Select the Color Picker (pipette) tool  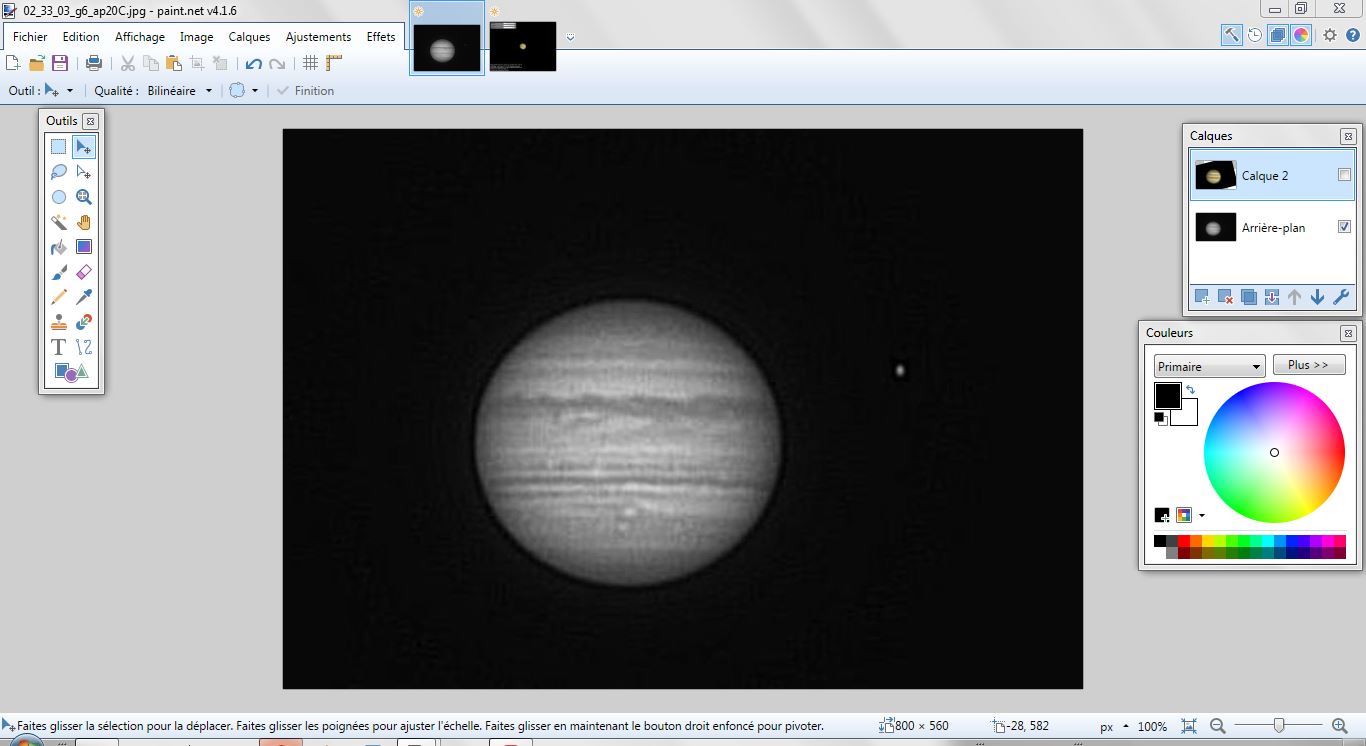84,297
